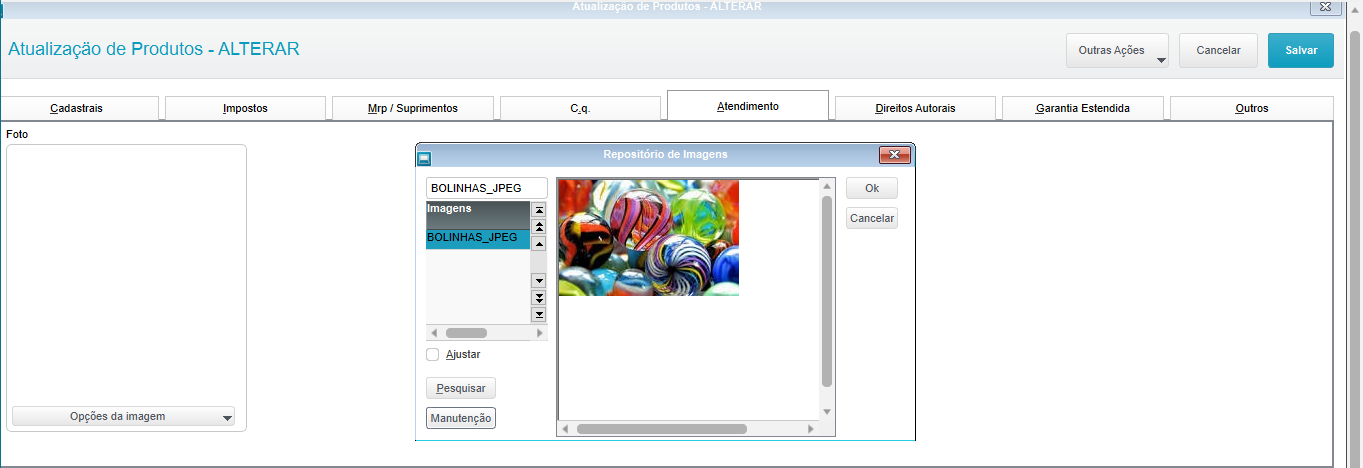Image resolution: width=1363 pixels, height=468 pixels.
Task: Click down arrow of preview vertical scrollbar
Action: pos(826,411)
